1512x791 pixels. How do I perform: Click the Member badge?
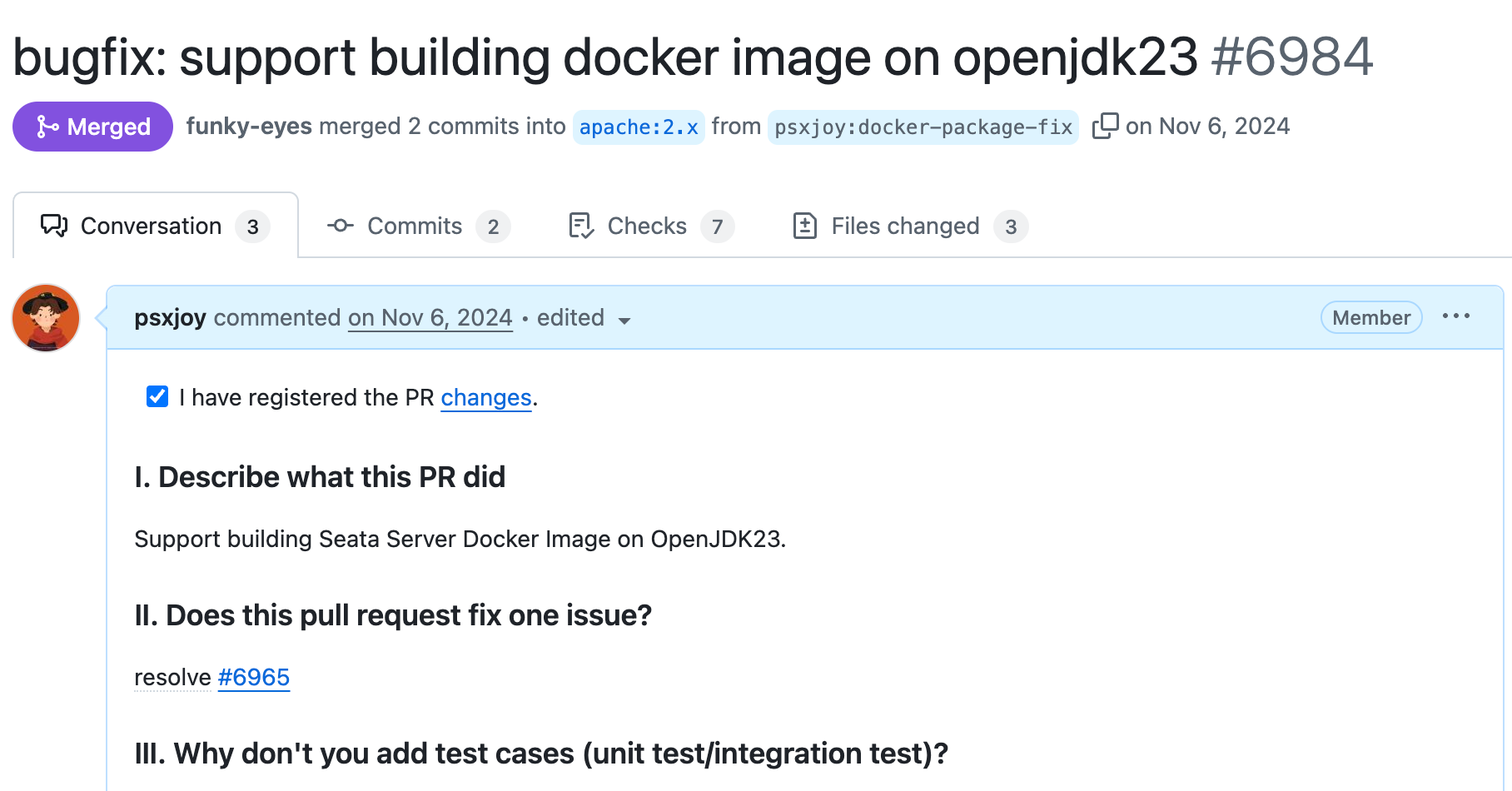point(1370,317)
